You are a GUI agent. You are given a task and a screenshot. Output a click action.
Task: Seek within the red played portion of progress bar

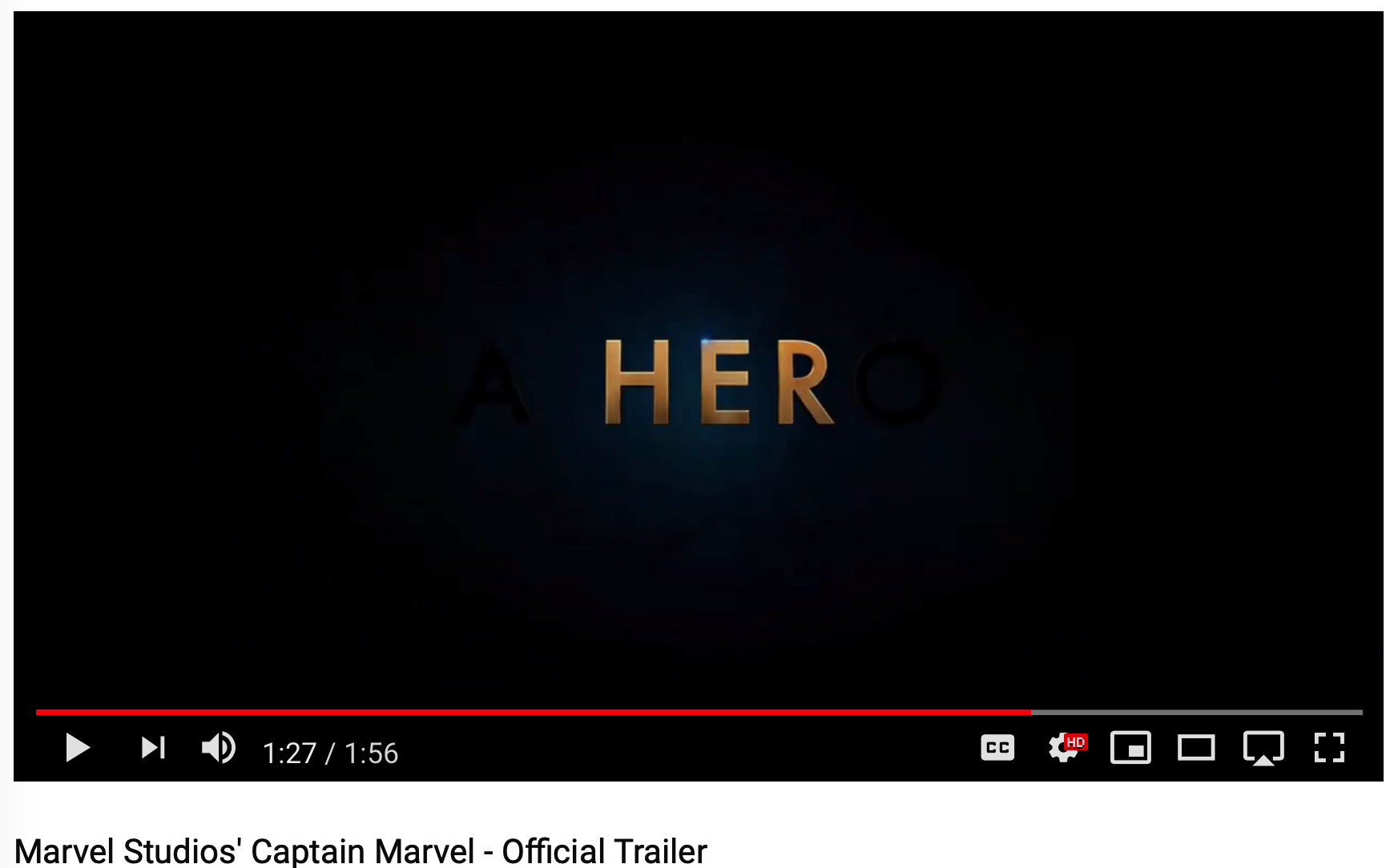click(533, 712)
